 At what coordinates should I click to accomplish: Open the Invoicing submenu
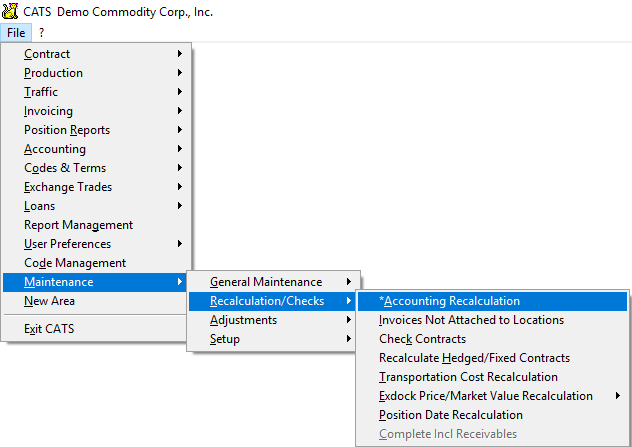(x=94, y=110)
